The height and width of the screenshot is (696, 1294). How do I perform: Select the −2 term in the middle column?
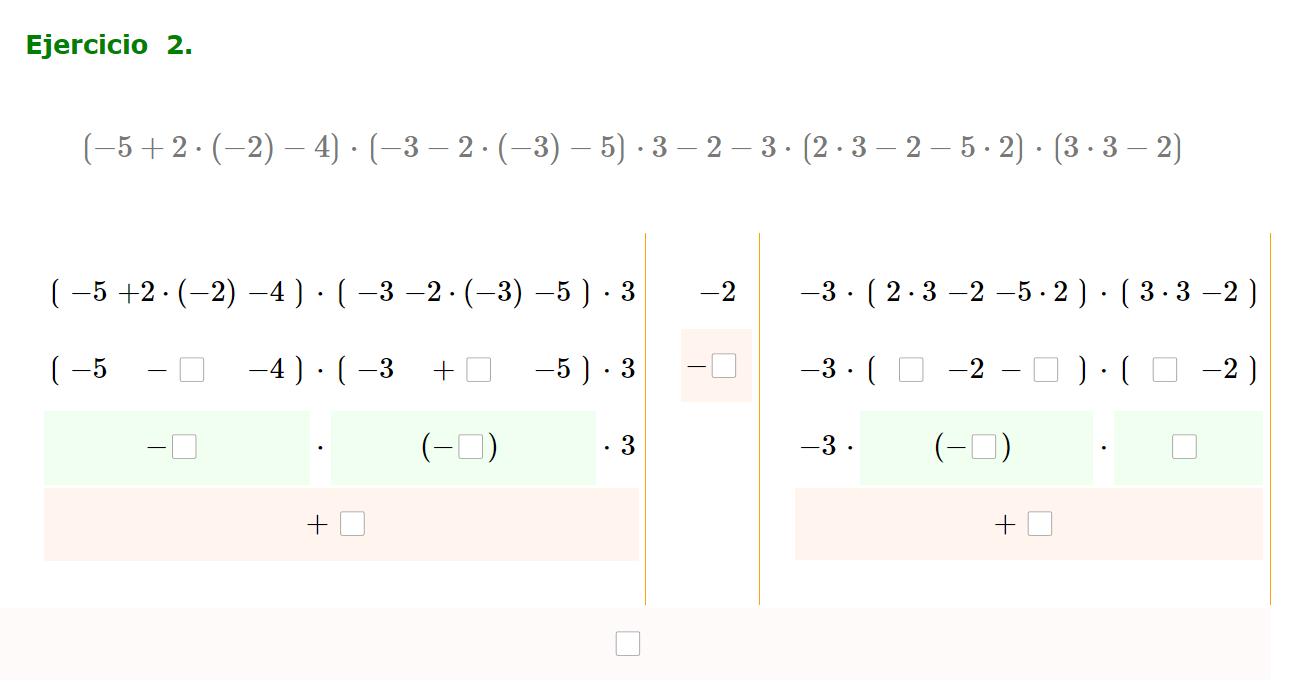coord(718,292)
